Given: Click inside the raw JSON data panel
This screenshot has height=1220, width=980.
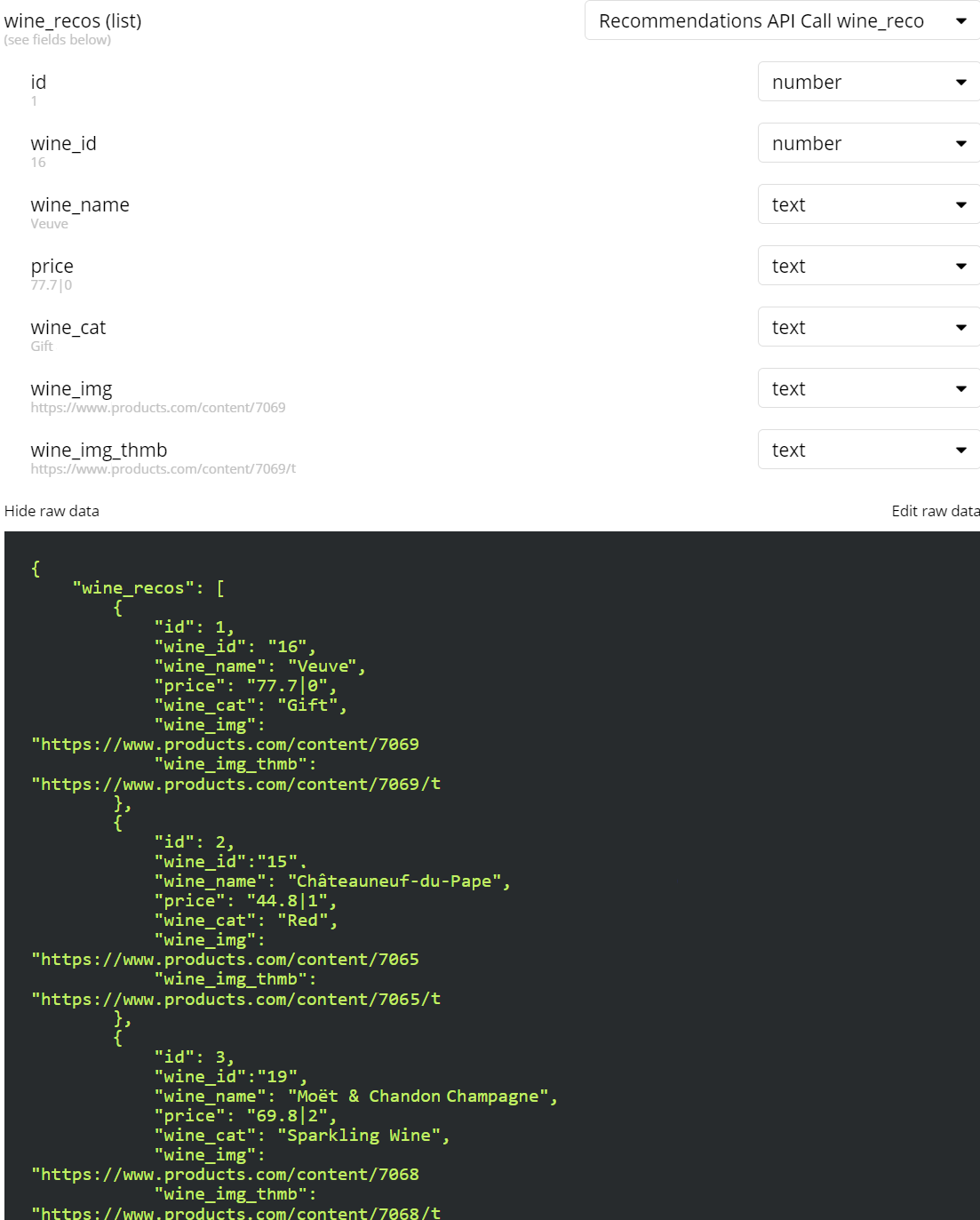Looking at the screenshot, I should [492, 875].
